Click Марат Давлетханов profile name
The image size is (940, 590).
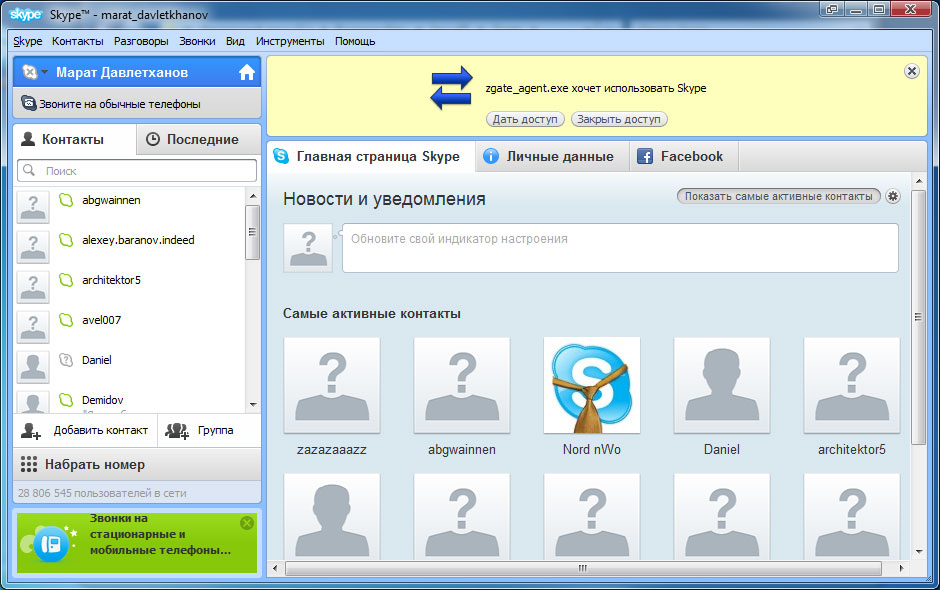[122, 73]
